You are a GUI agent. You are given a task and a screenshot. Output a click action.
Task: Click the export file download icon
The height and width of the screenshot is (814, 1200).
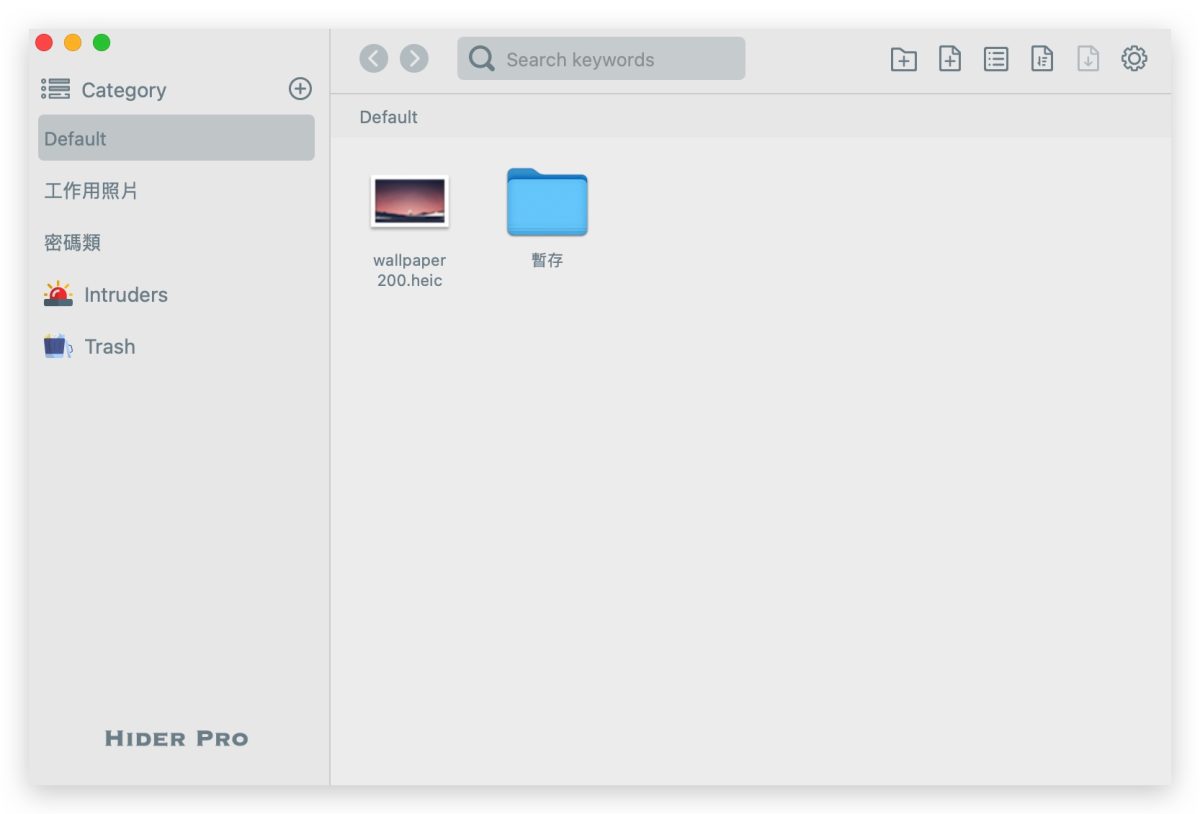(x=1088, y=60)
